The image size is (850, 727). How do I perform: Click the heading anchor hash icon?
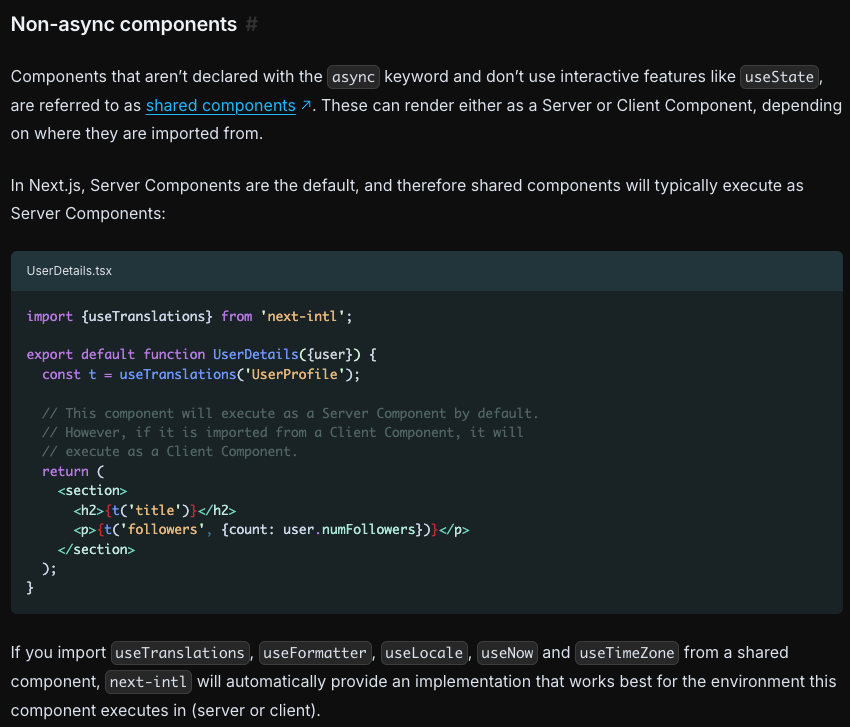tap(251, 24)
